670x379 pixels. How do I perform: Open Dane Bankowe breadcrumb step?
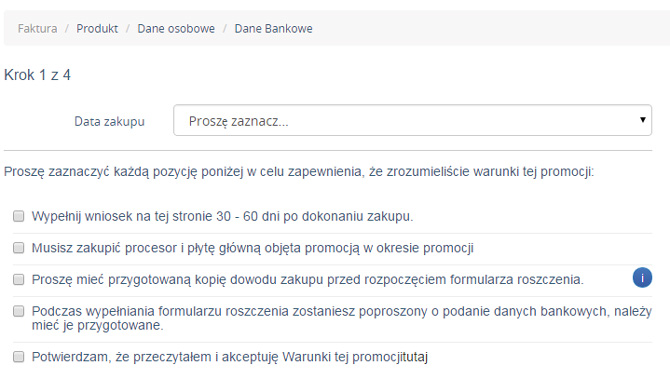273,29
